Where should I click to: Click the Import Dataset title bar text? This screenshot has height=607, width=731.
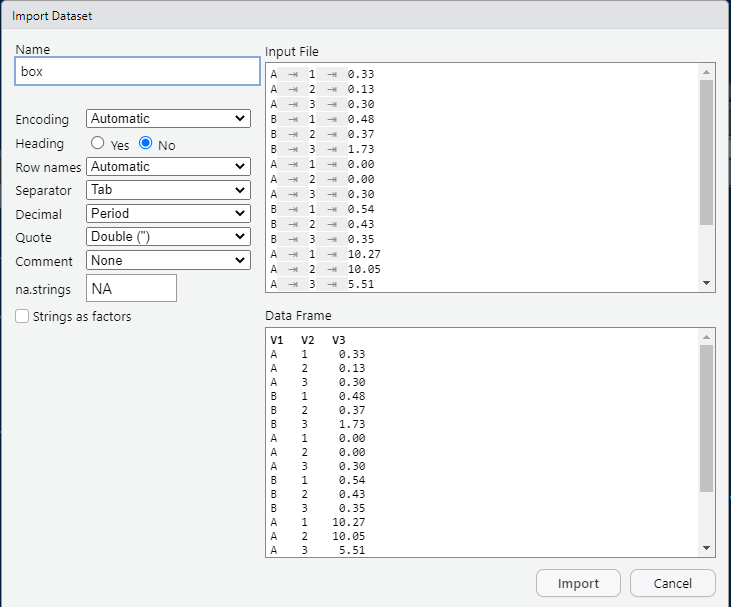[x=52, y=16]
